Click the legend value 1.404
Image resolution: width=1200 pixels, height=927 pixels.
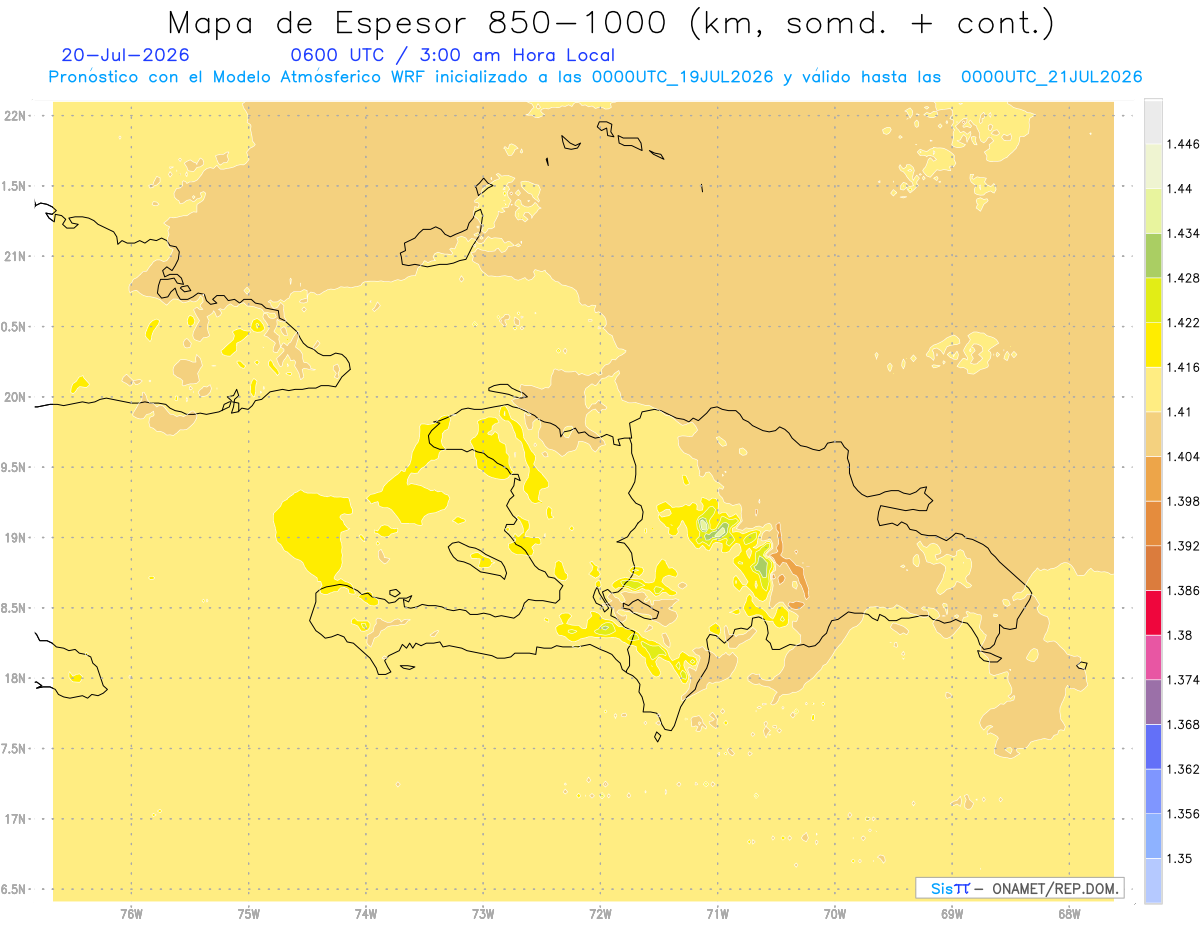[x=1183, y=456]
